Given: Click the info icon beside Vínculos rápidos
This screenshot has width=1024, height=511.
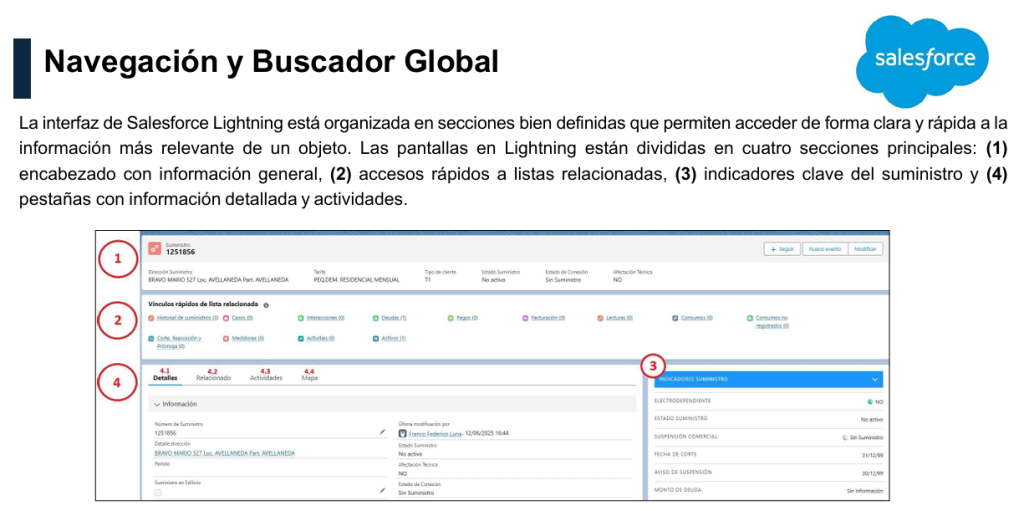Looking at the screenshot, I should (266, 303).
